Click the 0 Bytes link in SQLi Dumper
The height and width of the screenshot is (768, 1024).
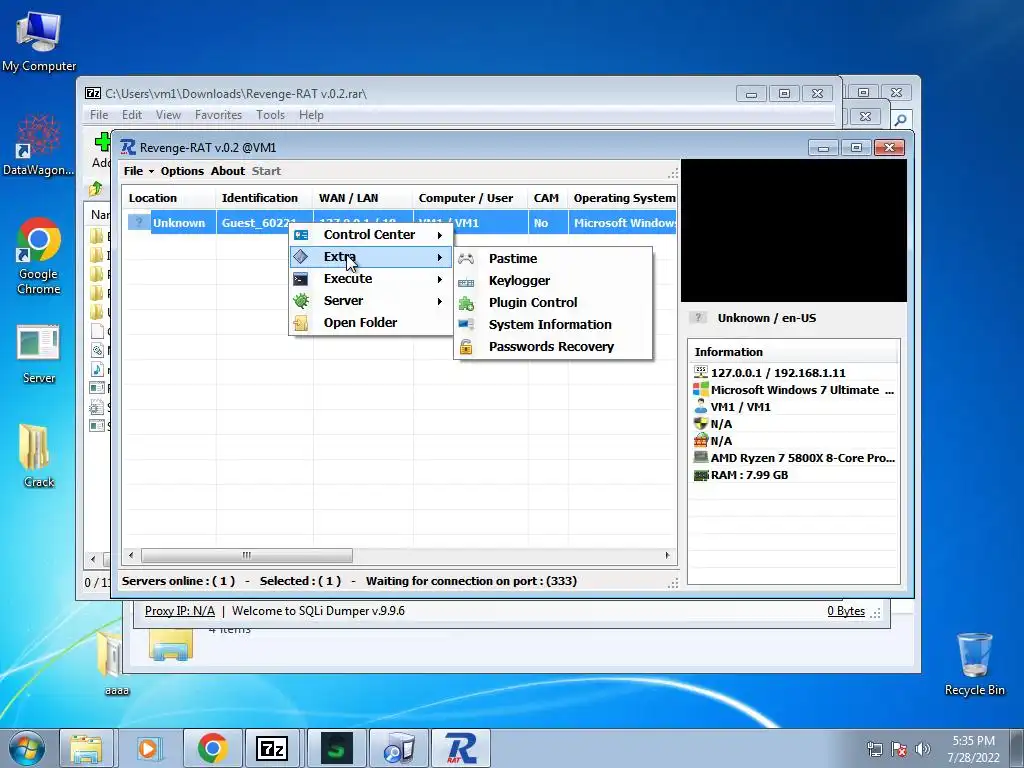[846, 611]
